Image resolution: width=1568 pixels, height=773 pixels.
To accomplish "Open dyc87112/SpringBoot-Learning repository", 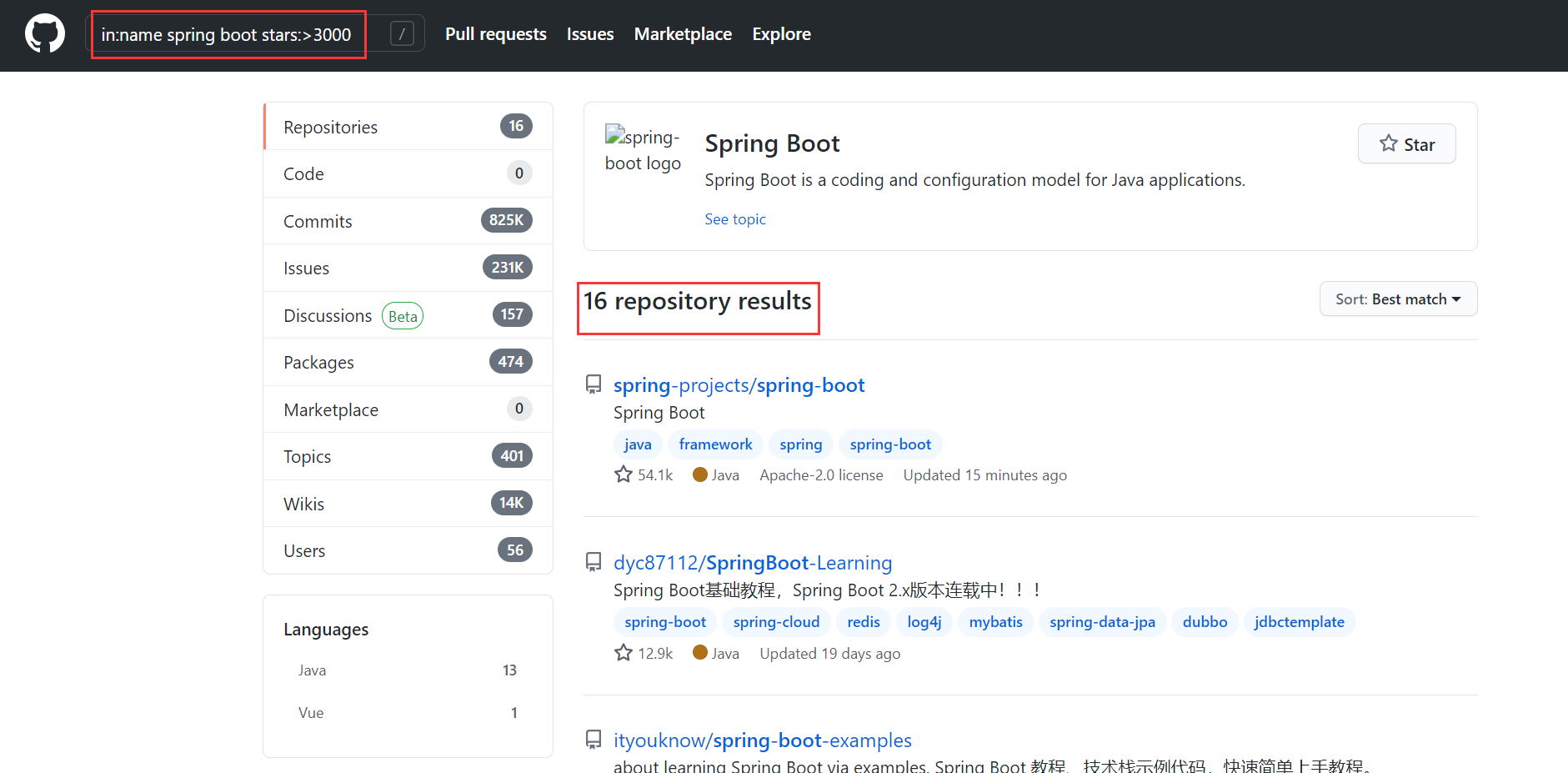I will click(753, 563).
